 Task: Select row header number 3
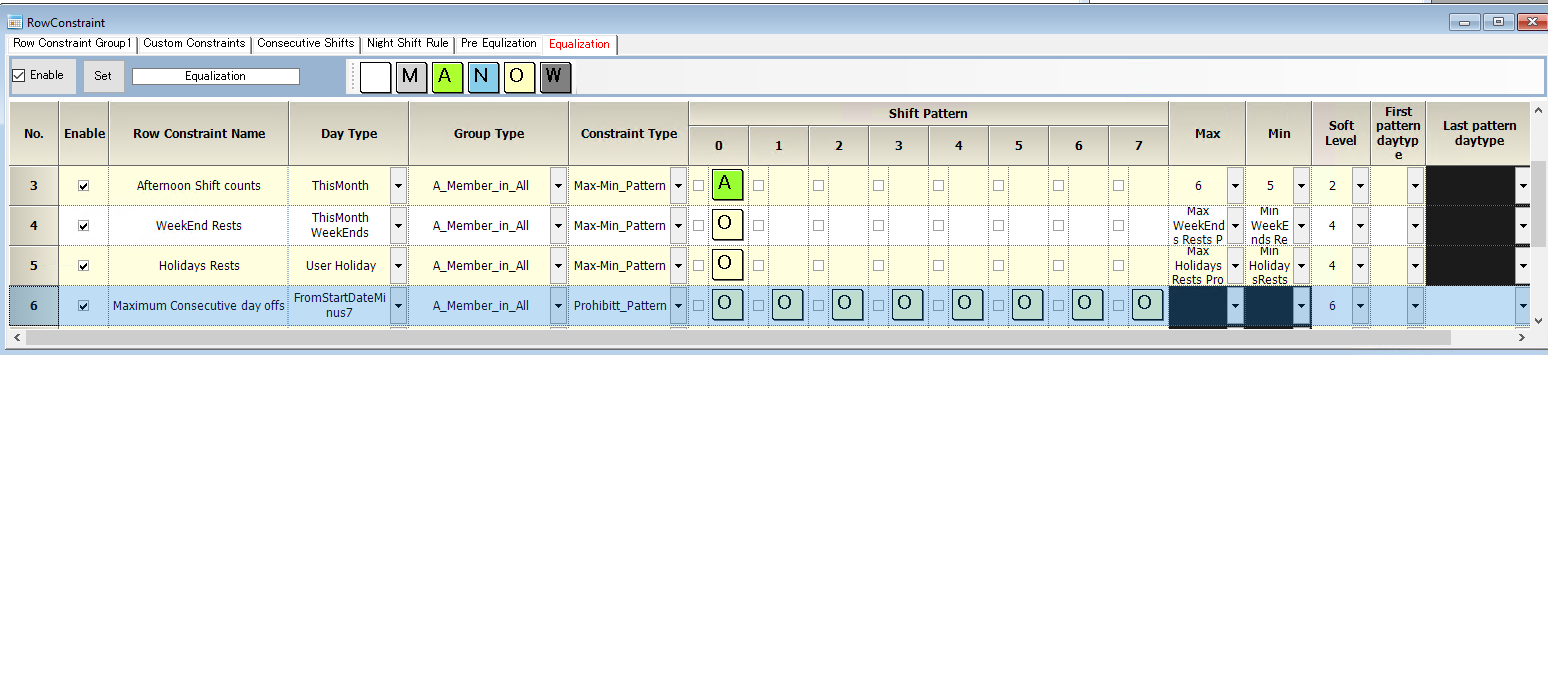click(x=34, y=185)
